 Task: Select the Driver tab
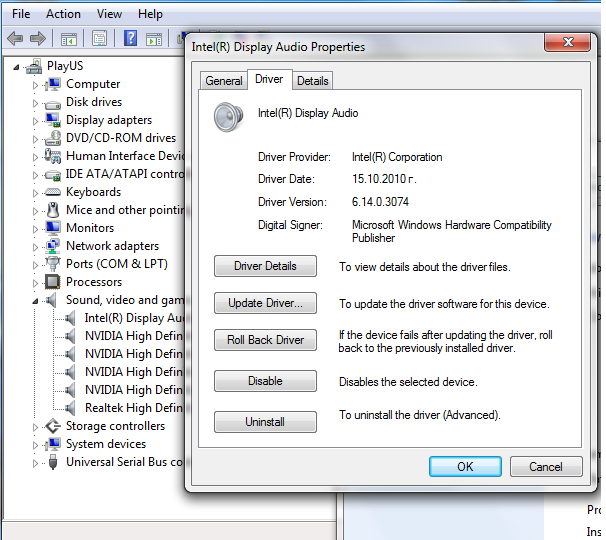(269, 79)
